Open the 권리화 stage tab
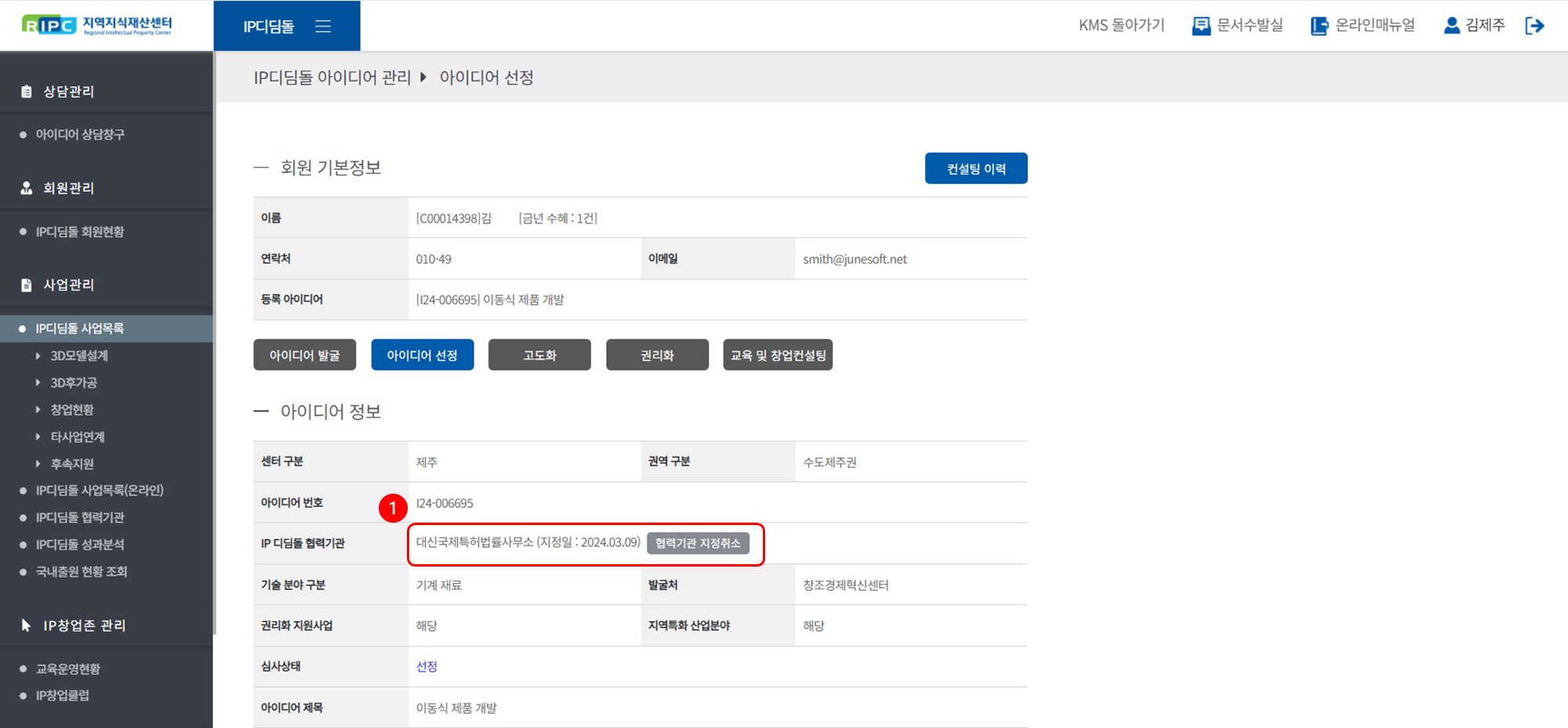 coord(657,355)
